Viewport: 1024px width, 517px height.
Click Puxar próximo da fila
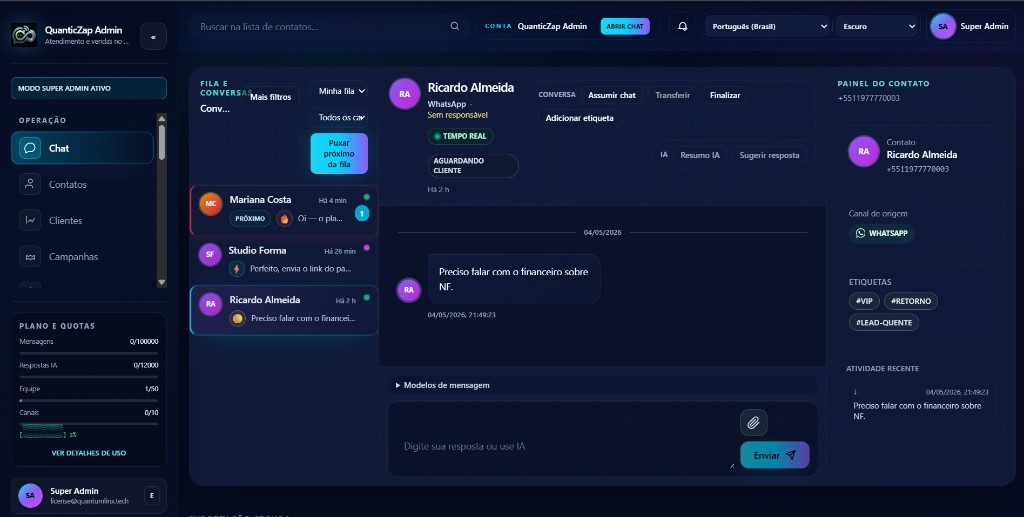[x=339, y=154]
